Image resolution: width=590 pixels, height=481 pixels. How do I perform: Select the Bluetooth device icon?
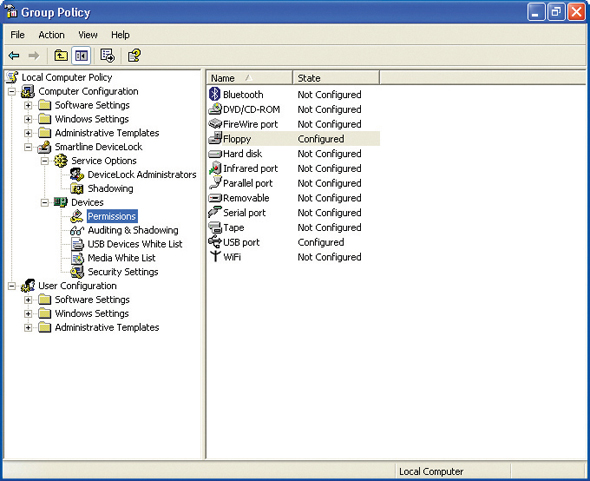pos(214,94)
